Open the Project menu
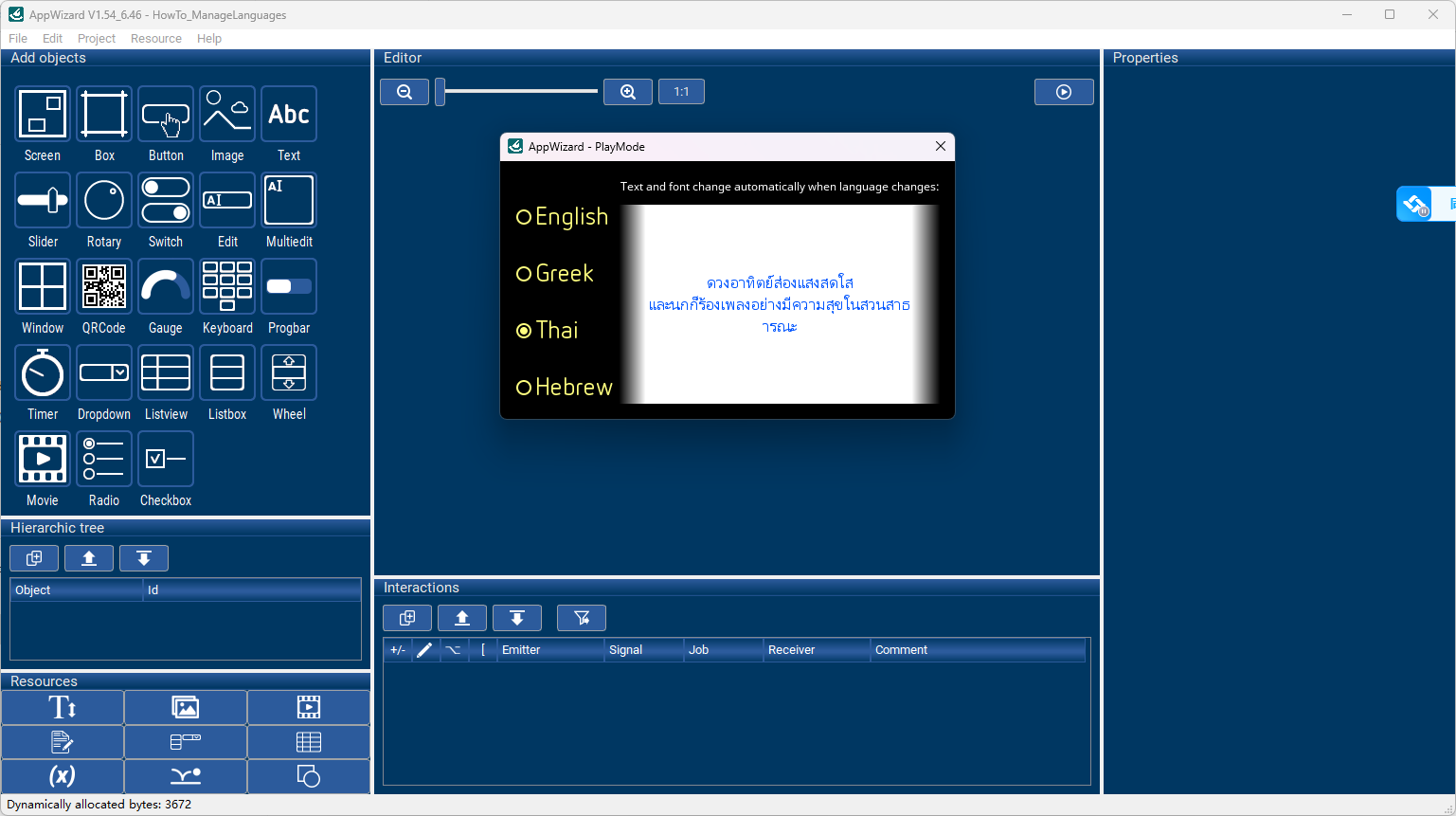The height and width of the screenshot is (816, 1456). (x=97, y=39)
